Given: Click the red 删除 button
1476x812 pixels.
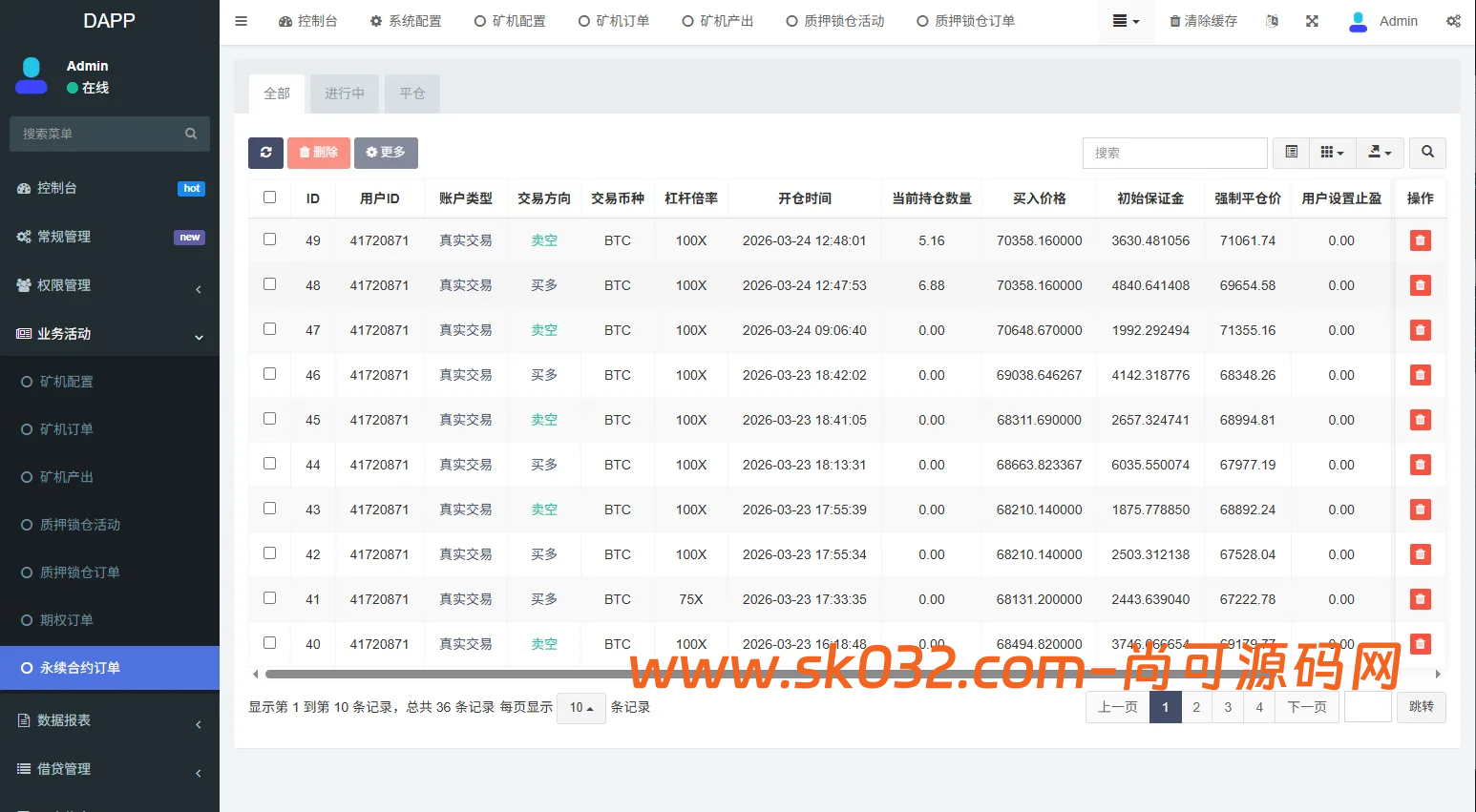Looking at the screenshot, I should pos(319,153).
